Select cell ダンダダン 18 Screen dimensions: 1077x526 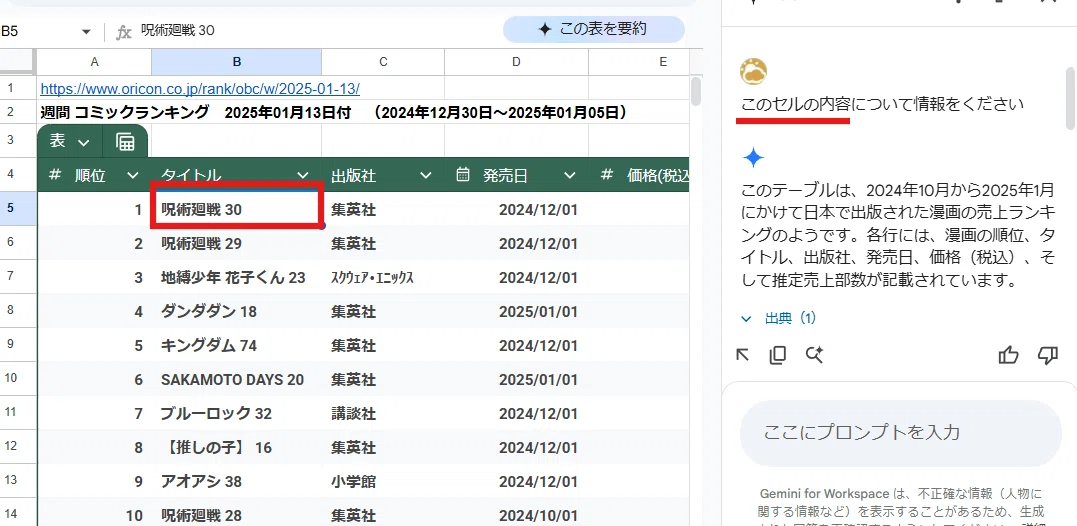click(x=236, y=311)
